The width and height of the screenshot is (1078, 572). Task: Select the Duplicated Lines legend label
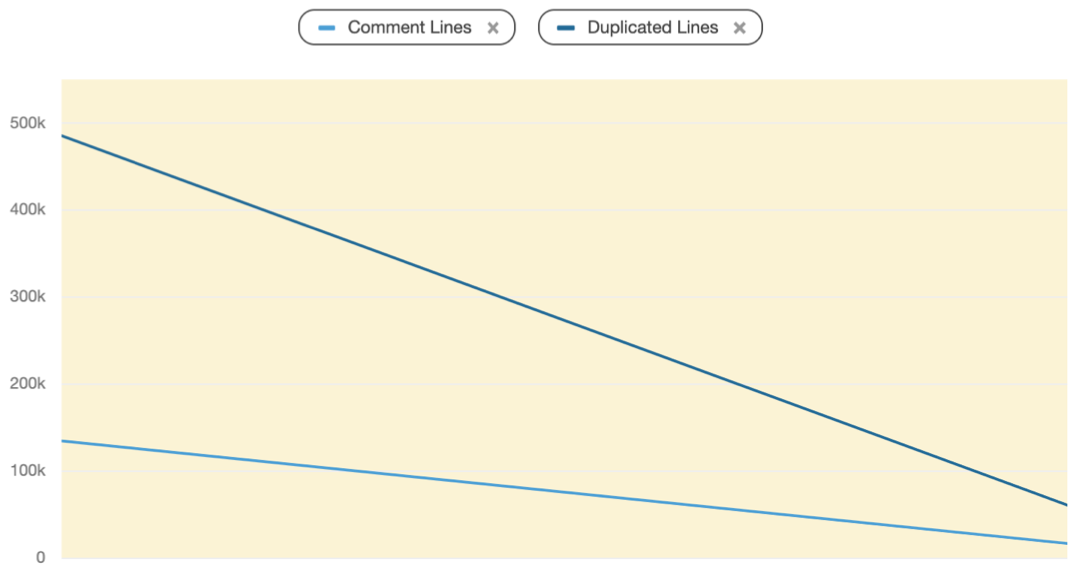coord(652,28)
